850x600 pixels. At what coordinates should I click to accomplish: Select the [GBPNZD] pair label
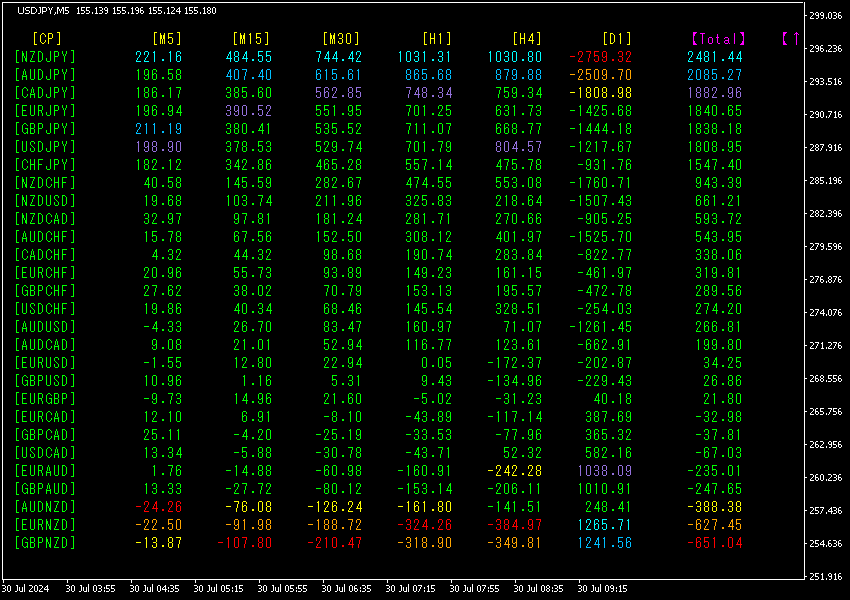coord(45,543)
